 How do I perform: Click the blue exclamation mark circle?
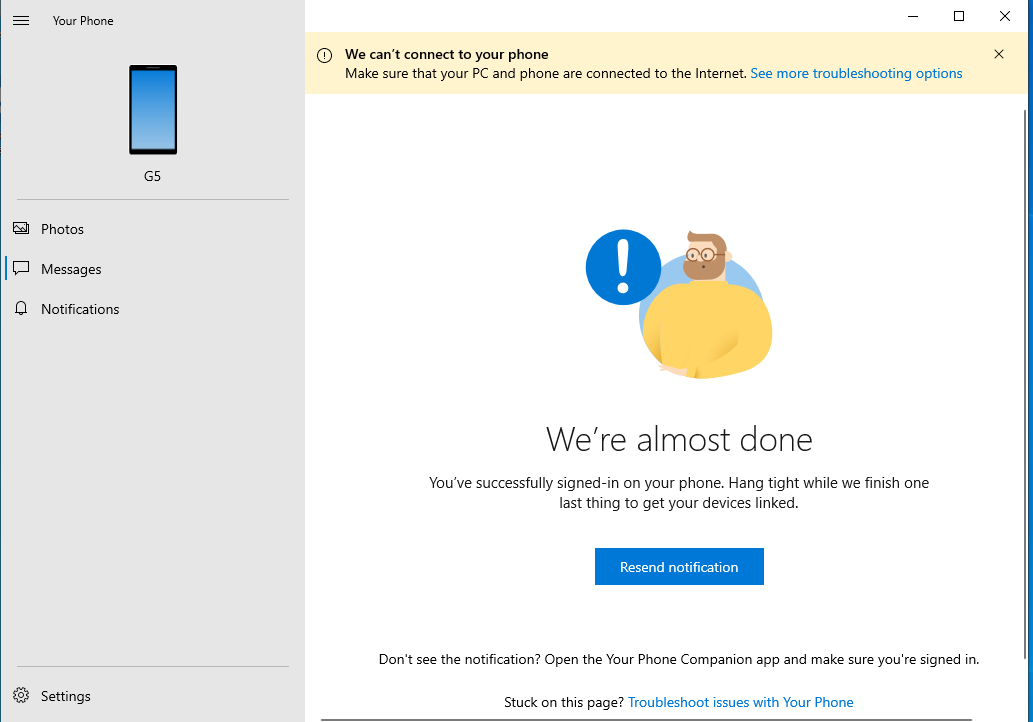click(x=623, y=267)
